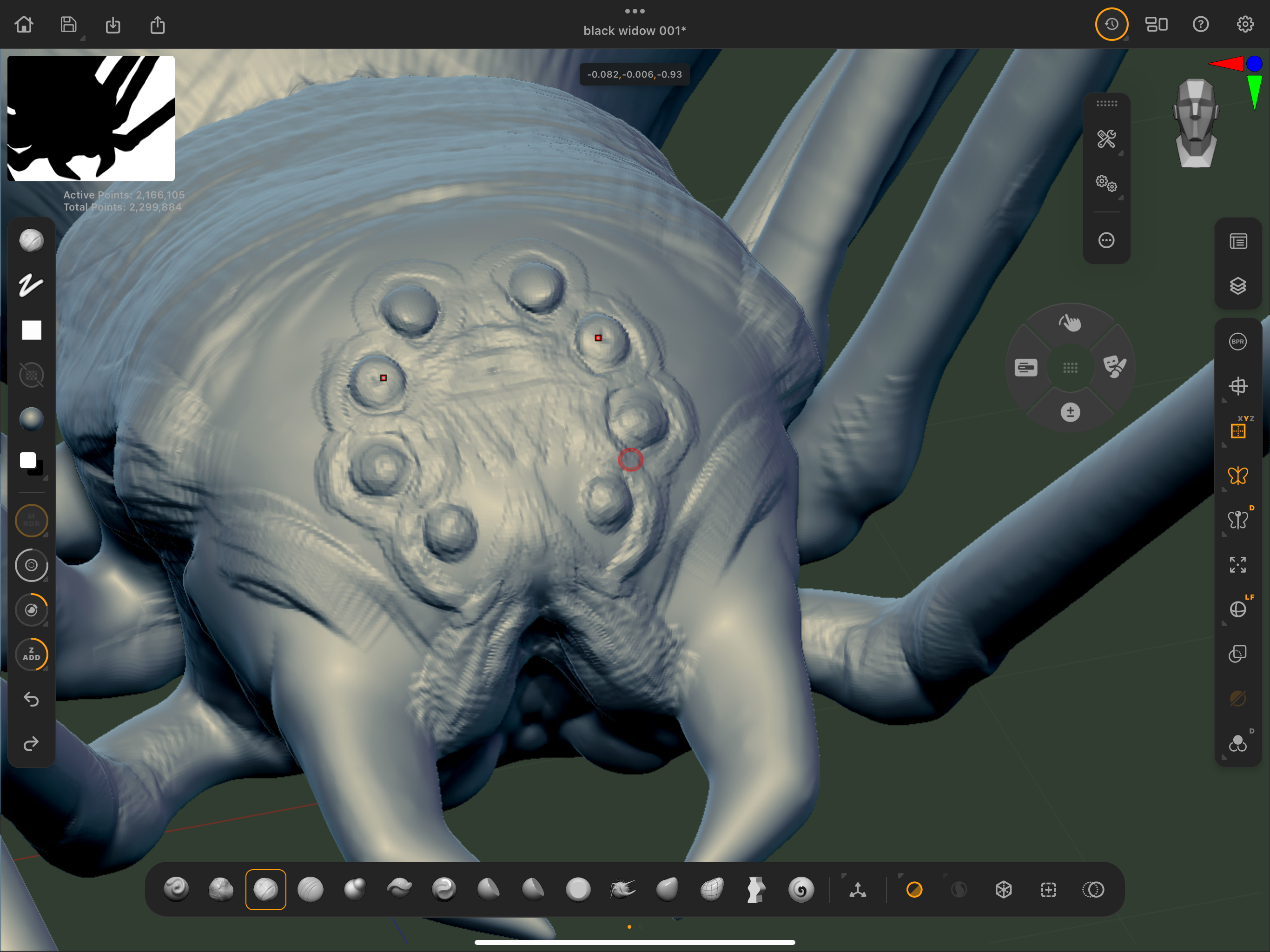Screen dimensions: 1270x952
Task: Undo with the left curved arrow
Action: click(x=31, y=700)
